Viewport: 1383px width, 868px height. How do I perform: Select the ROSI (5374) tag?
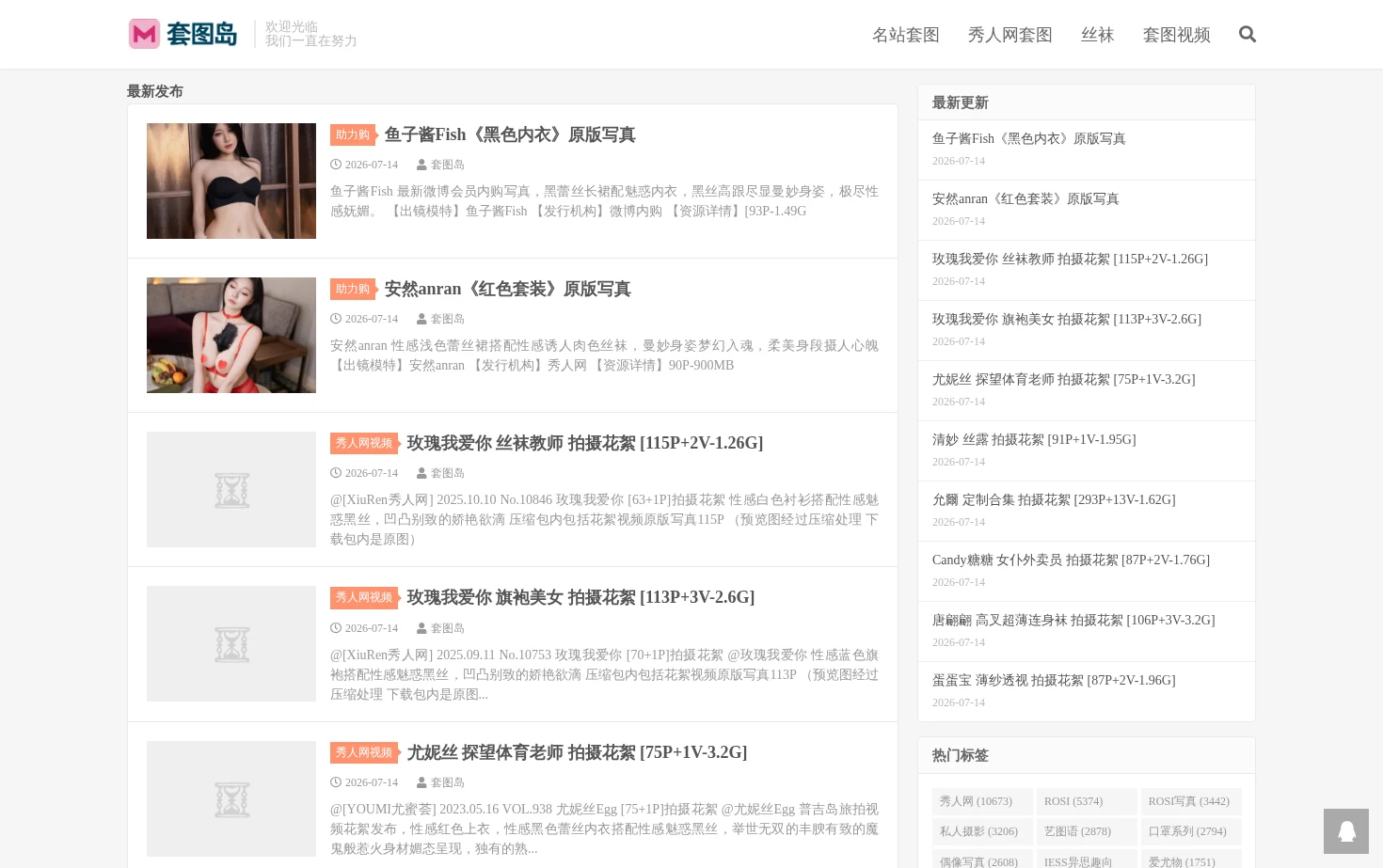pyautogui.click(x=1087, y=801)
